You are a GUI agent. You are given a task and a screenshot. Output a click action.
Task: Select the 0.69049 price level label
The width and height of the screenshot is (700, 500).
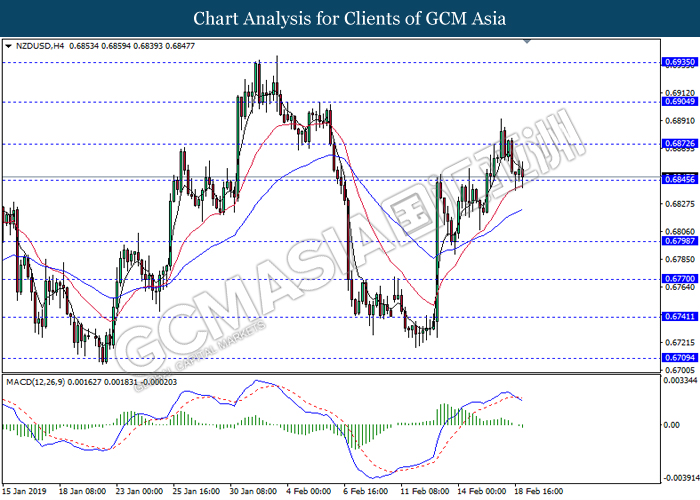click(x=679, y=101)
